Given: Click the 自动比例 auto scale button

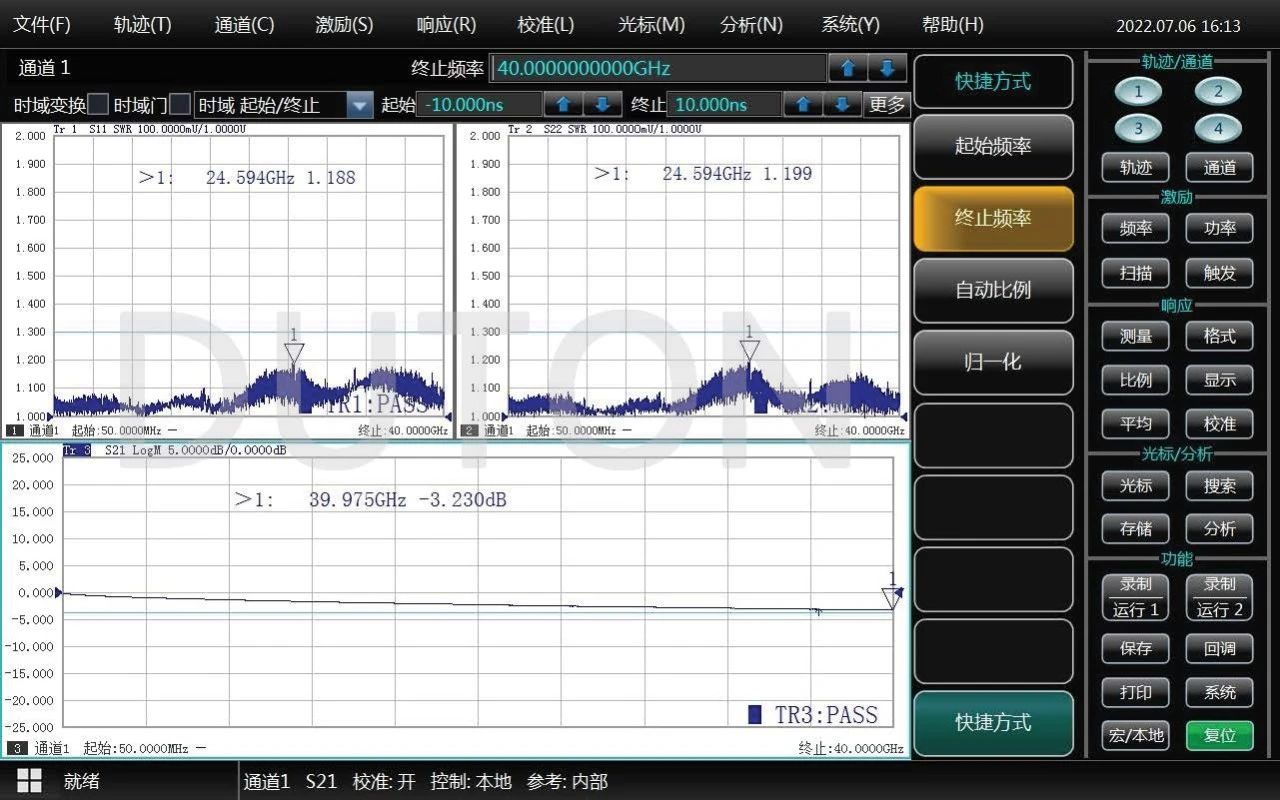Looking at the screenshot, I should point(993,290).
